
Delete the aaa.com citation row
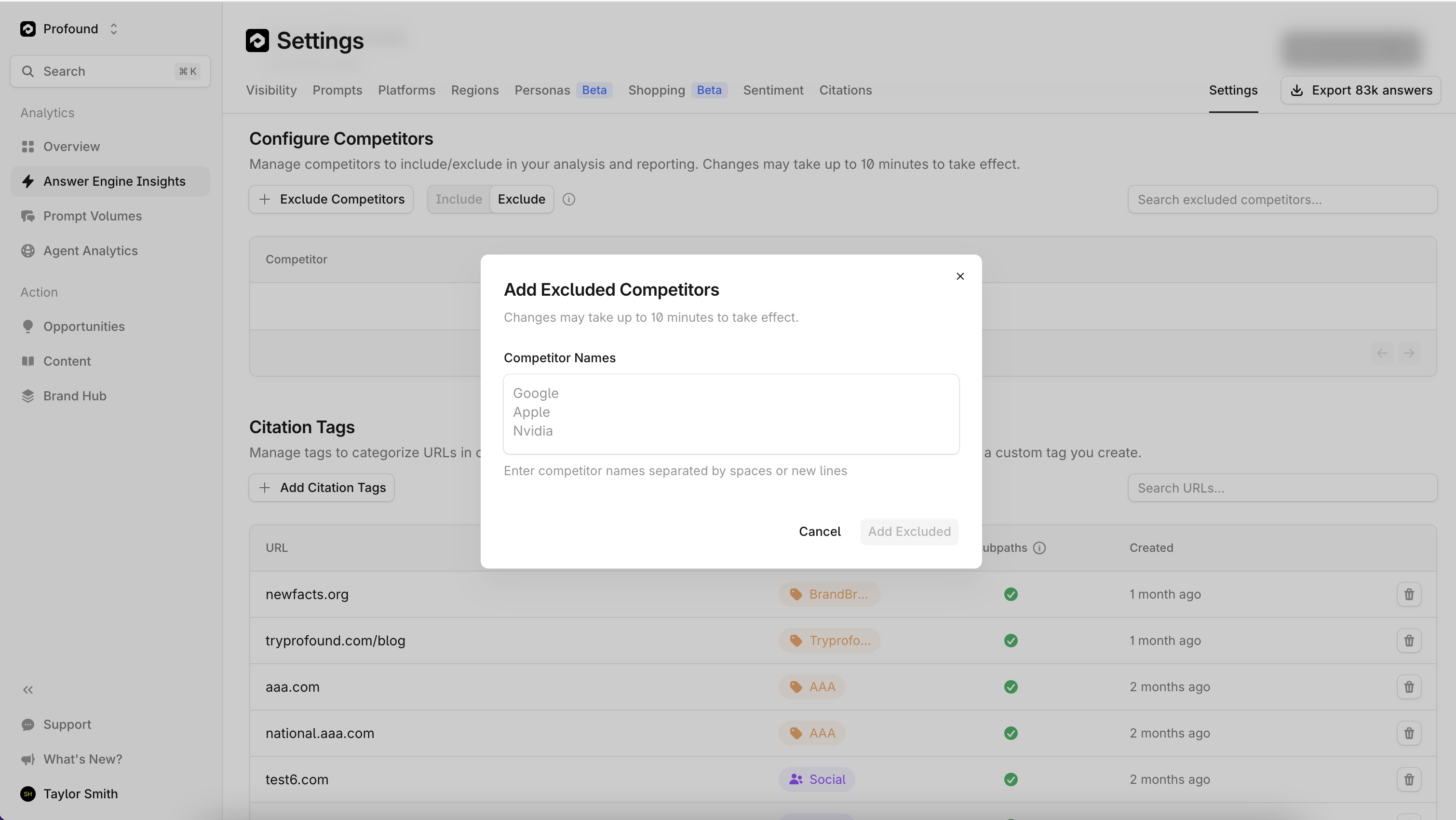pos(1409,686)
